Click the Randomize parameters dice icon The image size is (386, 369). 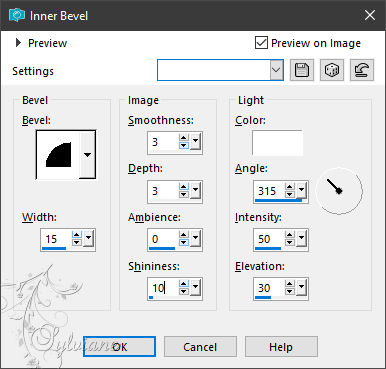tap(332, 70)
